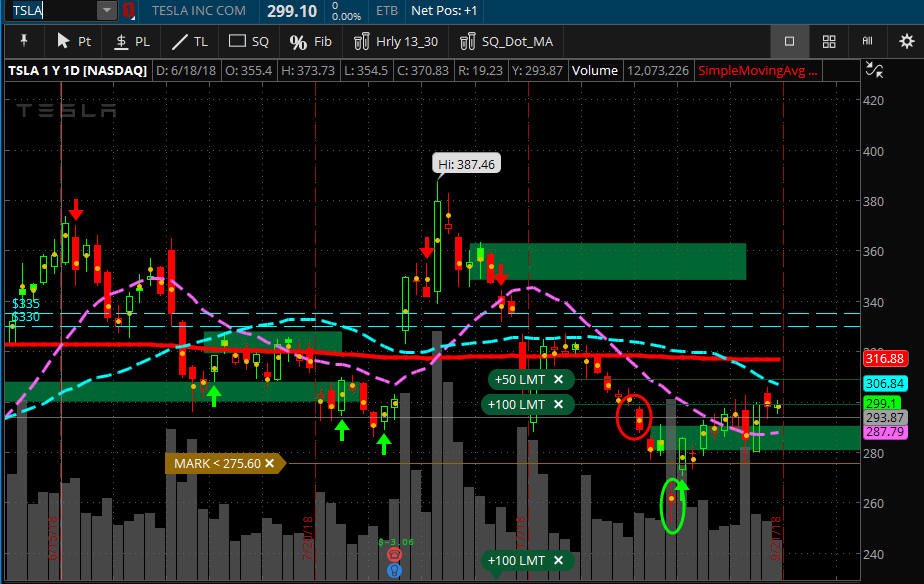Image resolution: width=924 pixels, height=584 pixels.
Task: Click the TSLA 1 Y 1D [NASDAQ] chart title
Action: click(x=77, y=71)
